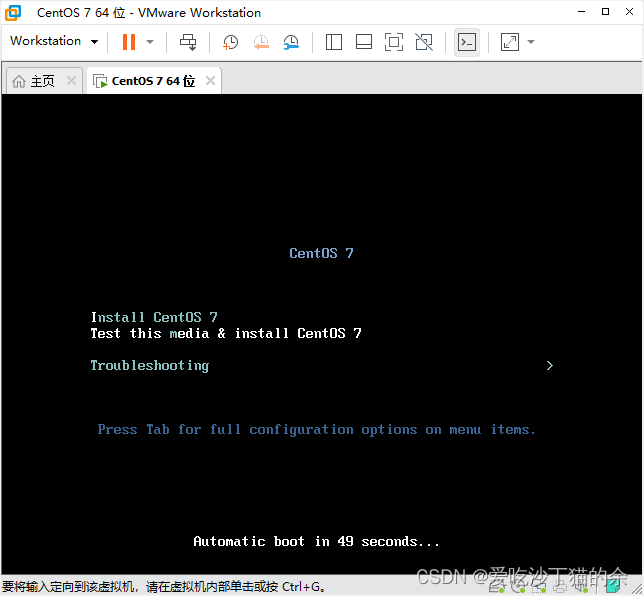Toggle the console view button

pos(467,42)
